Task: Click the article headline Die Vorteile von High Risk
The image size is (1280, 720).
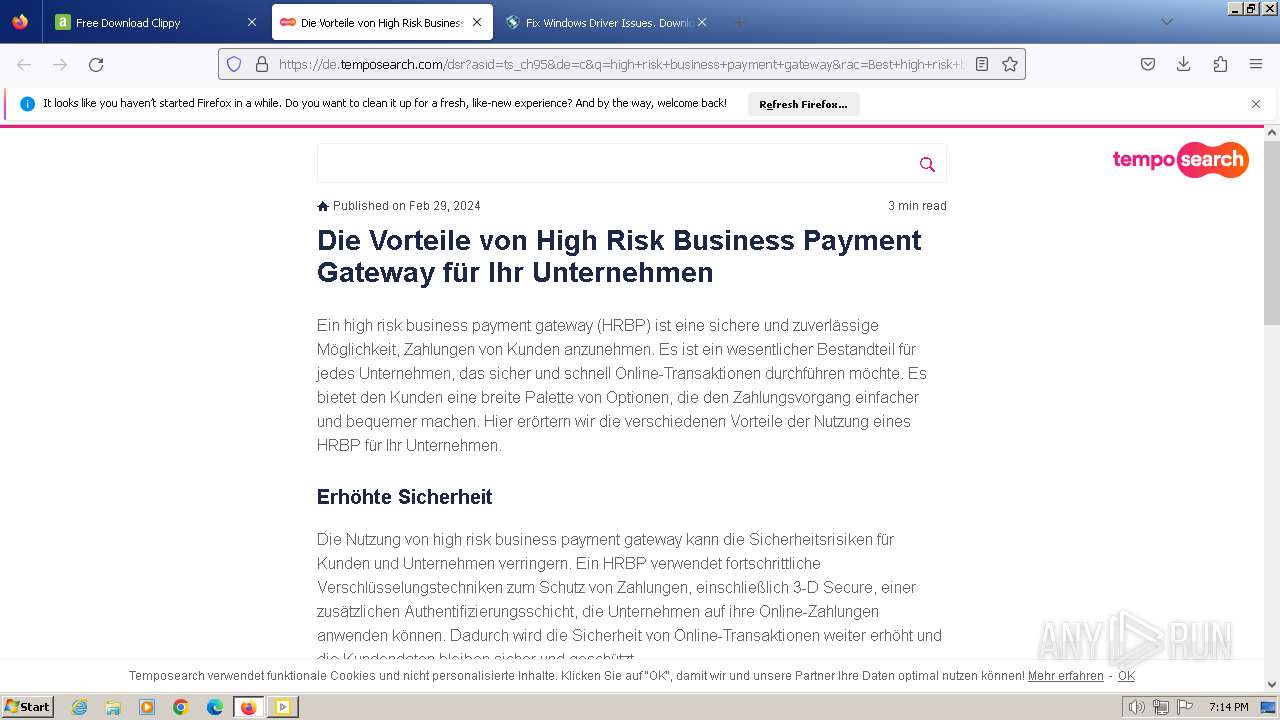Action: coord(619,256)
